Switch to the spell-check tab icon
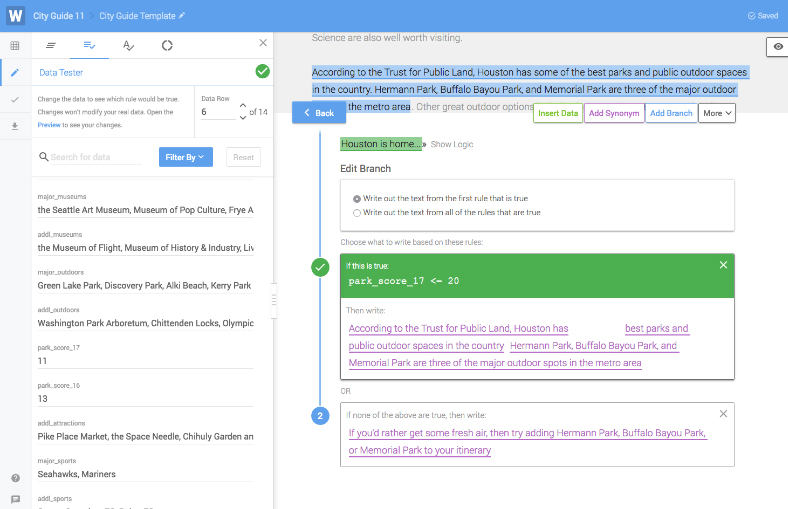Viewport: 788px width, 509px height. [128, 45]
